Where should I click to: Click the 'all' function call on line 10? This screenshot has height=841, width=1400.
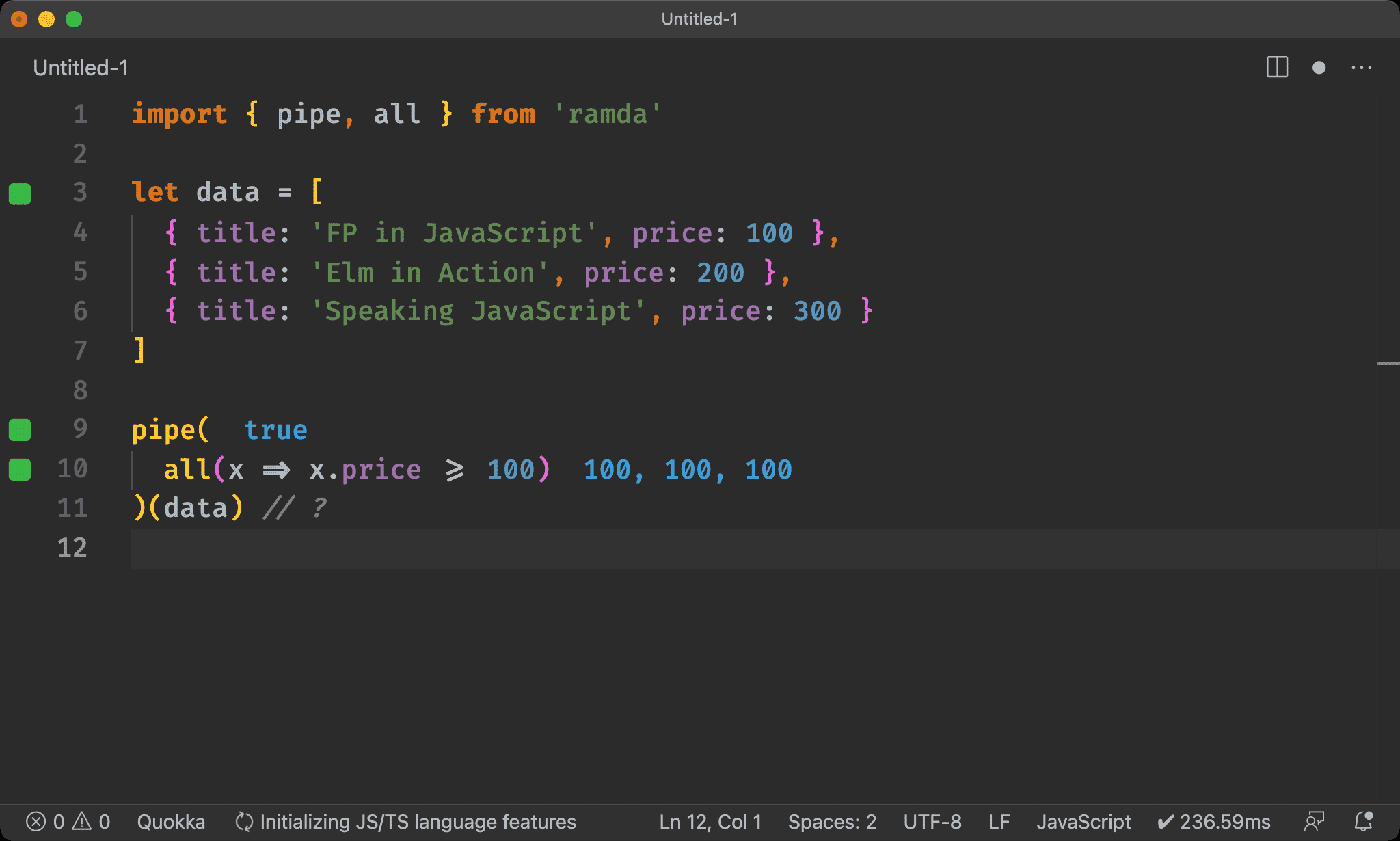187,470
